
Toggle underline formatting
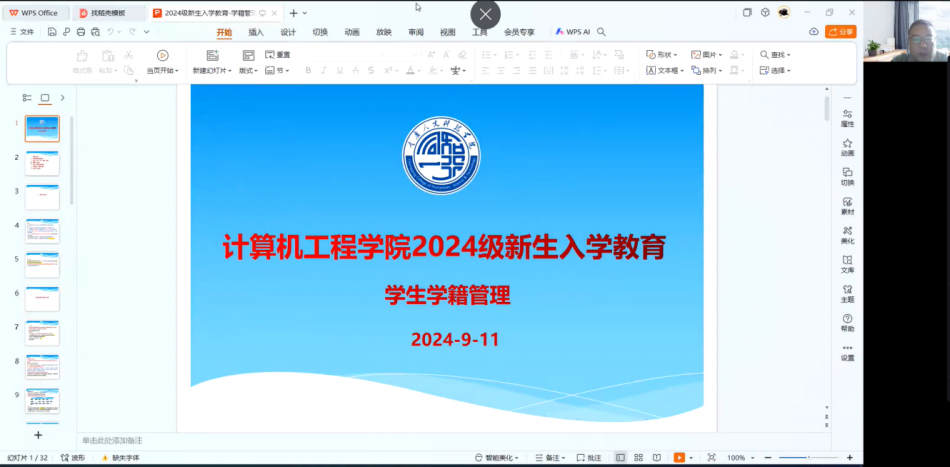tap(340, 71)
